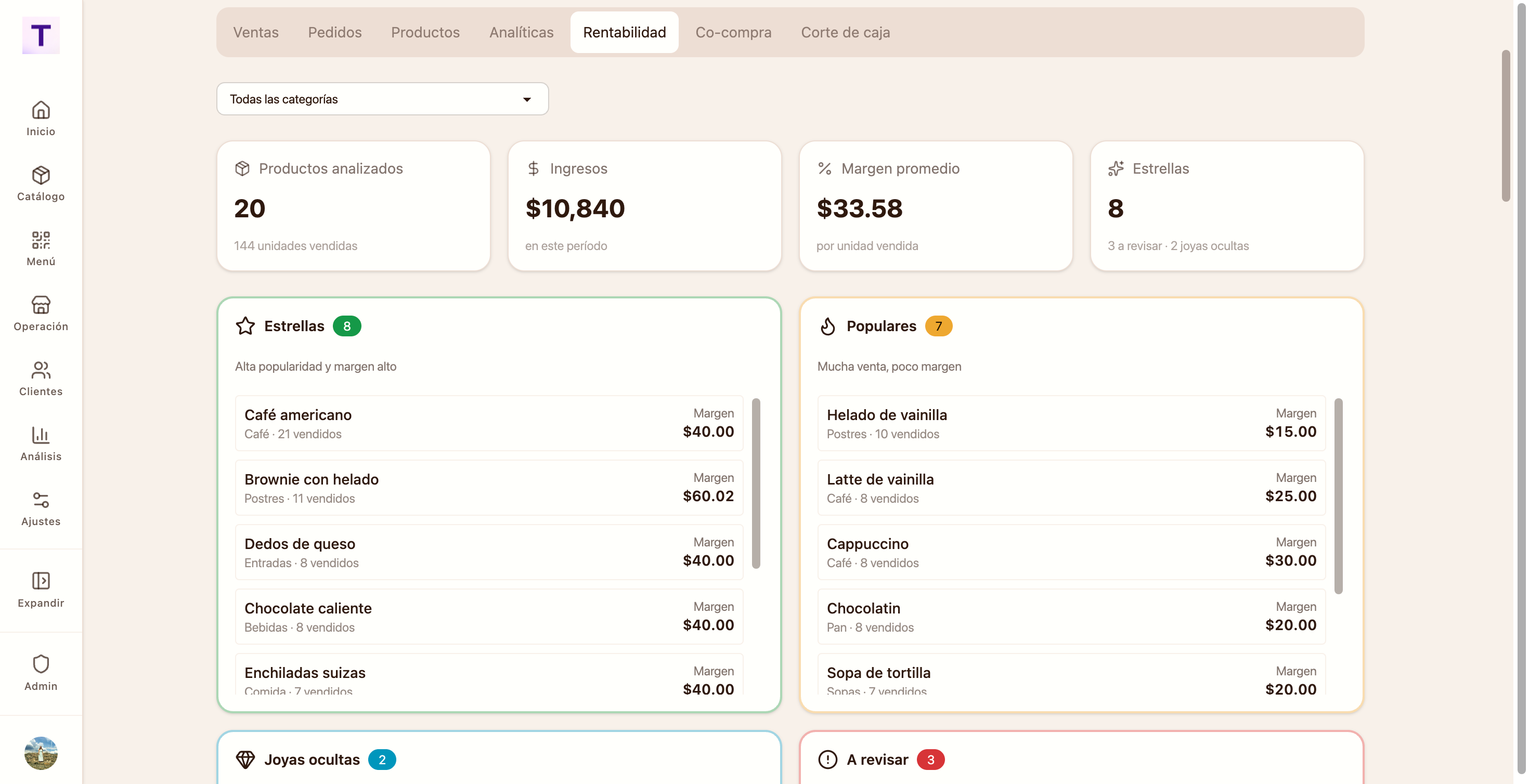
Task: Select the Chocolatin product row
Action: pyautogui.click(x=1071, y=617)
